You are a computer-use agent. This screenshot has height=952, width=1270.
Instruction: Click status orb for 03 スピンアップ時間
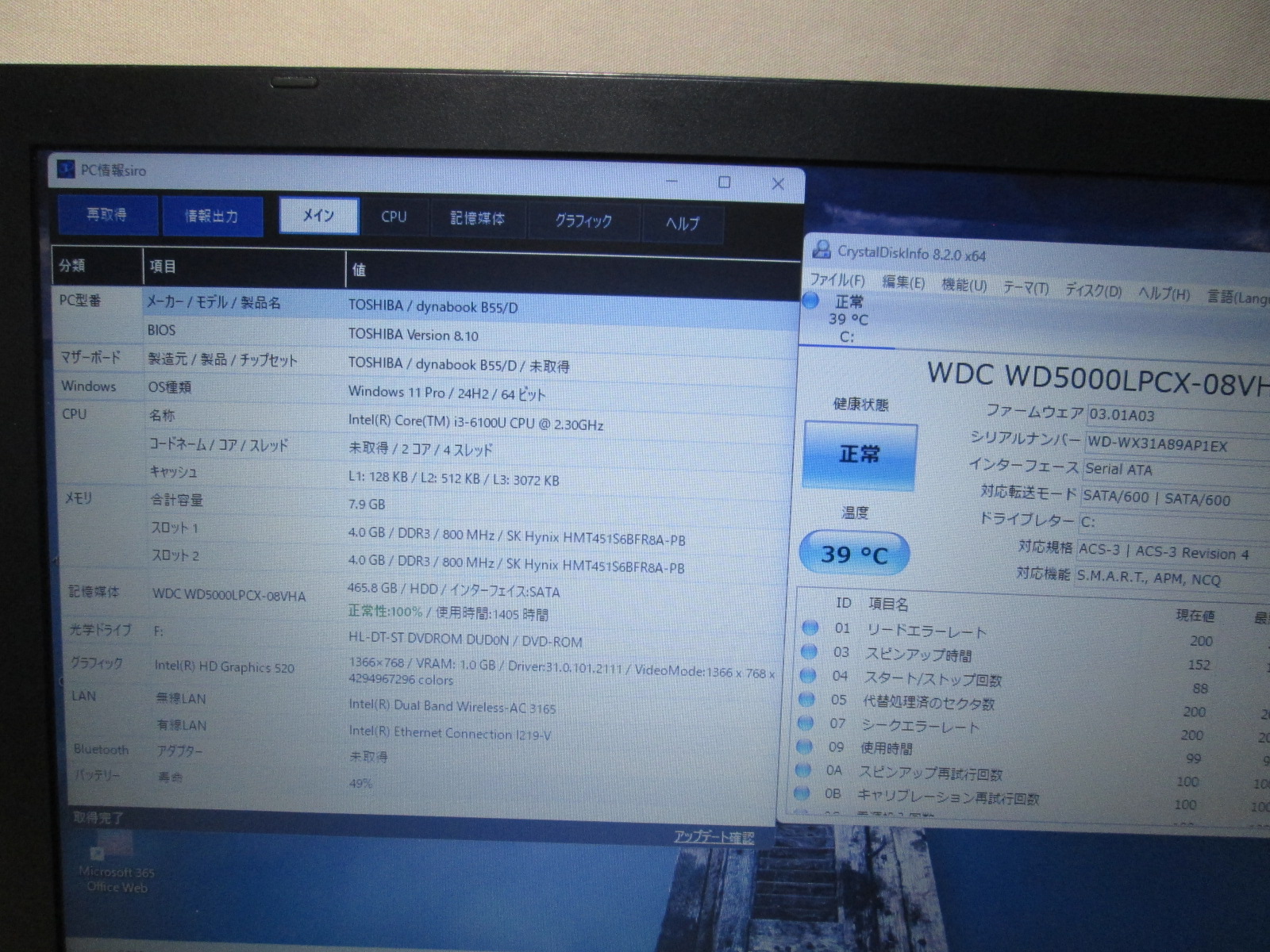click(809, 651)
